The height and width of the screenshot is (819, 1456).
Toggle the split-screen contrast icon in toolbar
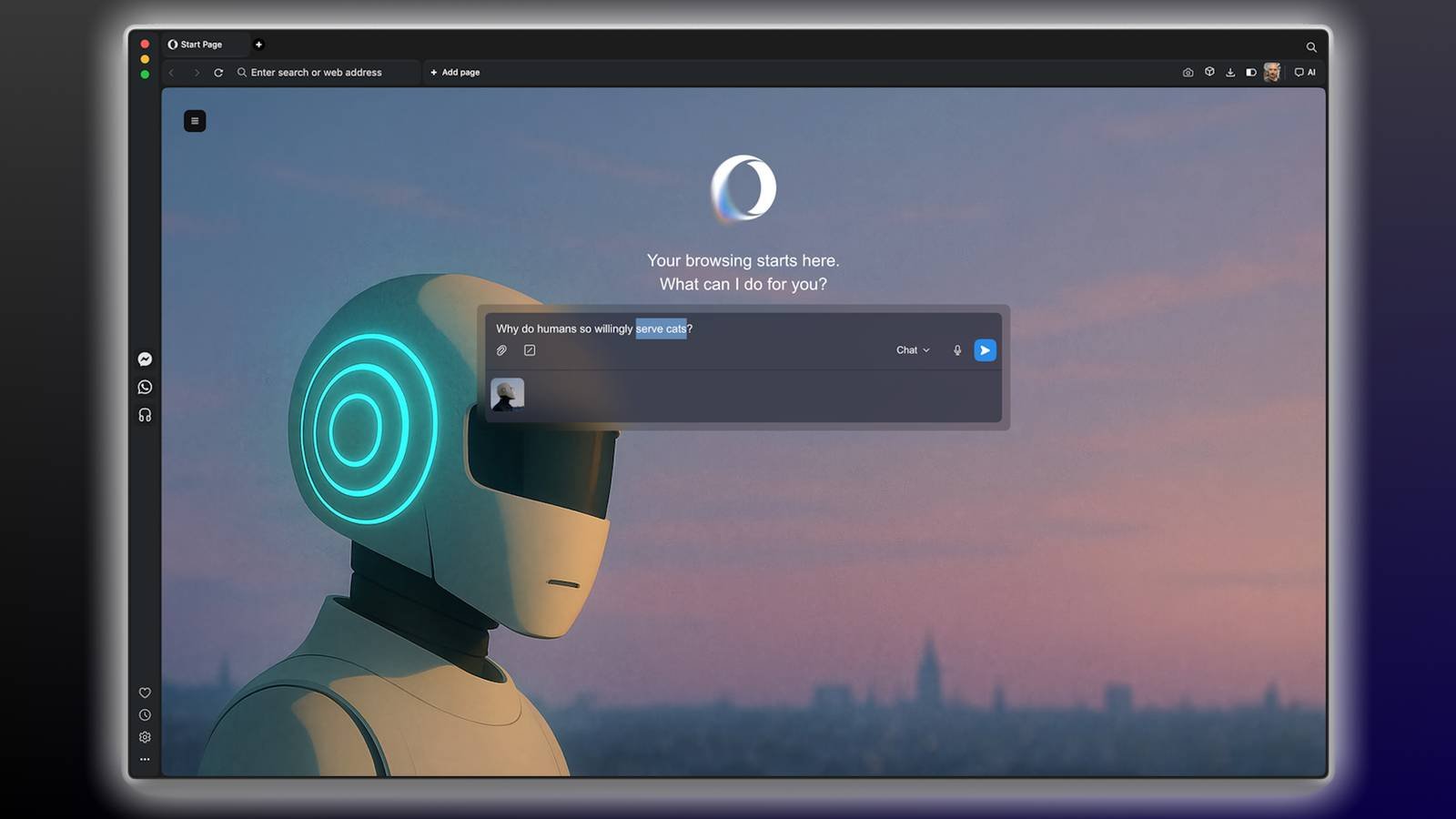coord(1251,72)
